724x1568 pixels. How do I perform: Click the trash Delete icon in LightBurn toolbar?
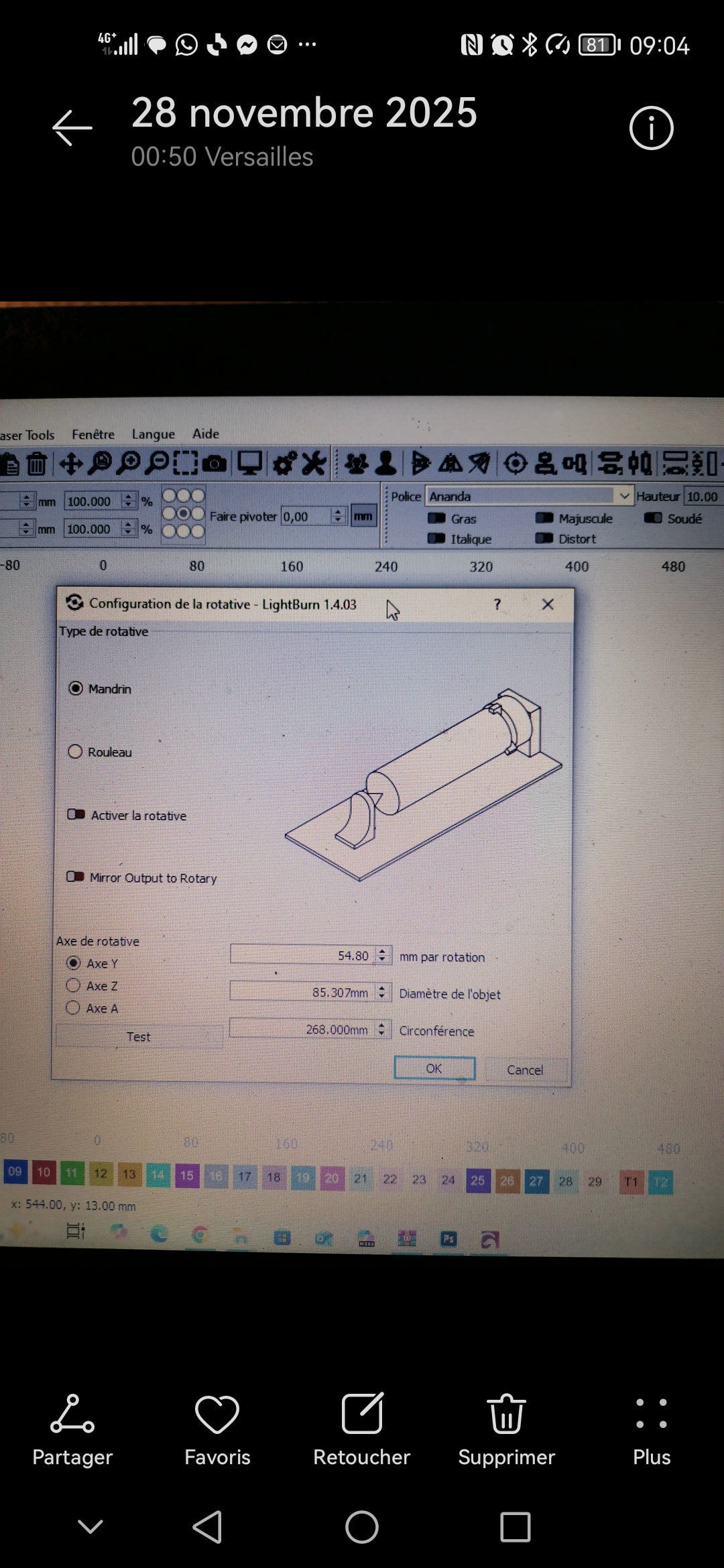pyautogui.click(x=37, y=464)
